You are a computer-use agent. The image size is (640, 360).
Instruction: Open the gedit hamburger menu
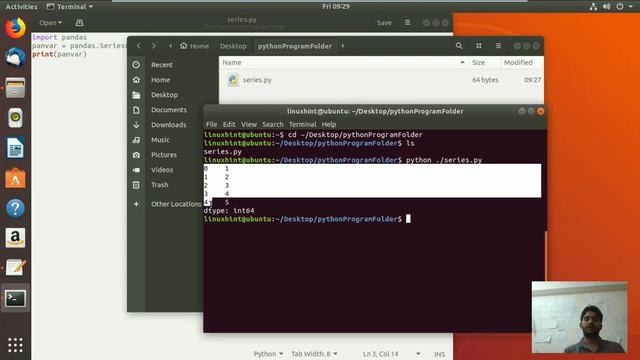point(407,23)
